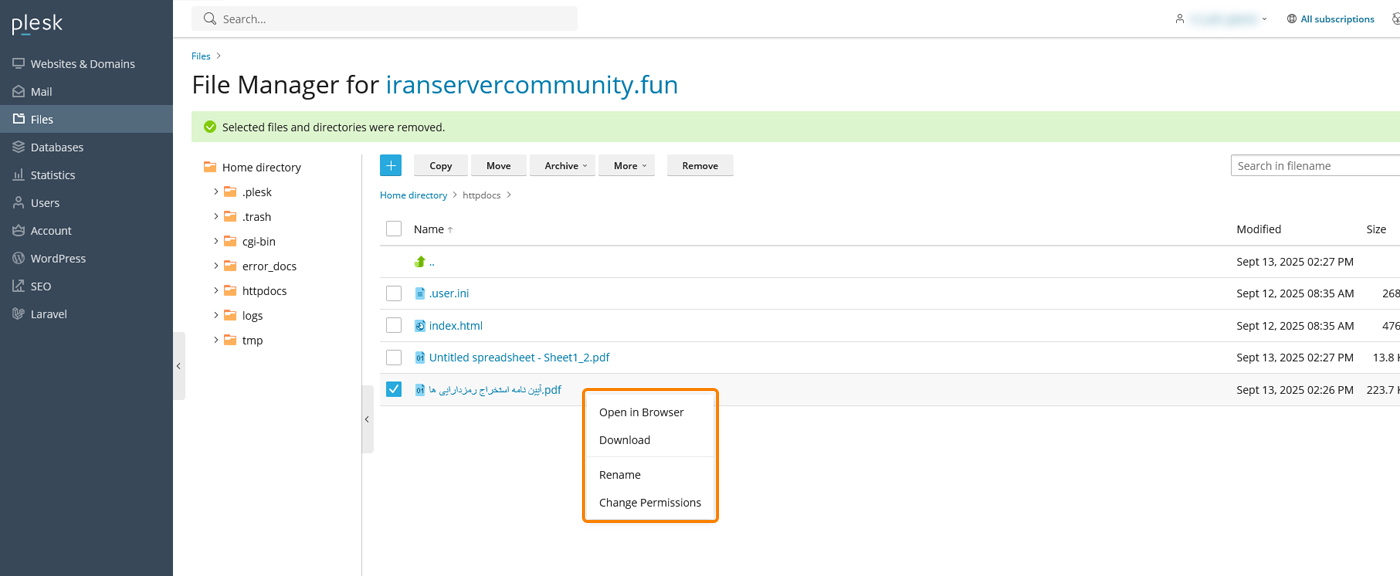1400x576 pixels.
Task: Open the Untitled spreadsheet - Sheet1_2.pdf link
Action: (x=518, y=358)
